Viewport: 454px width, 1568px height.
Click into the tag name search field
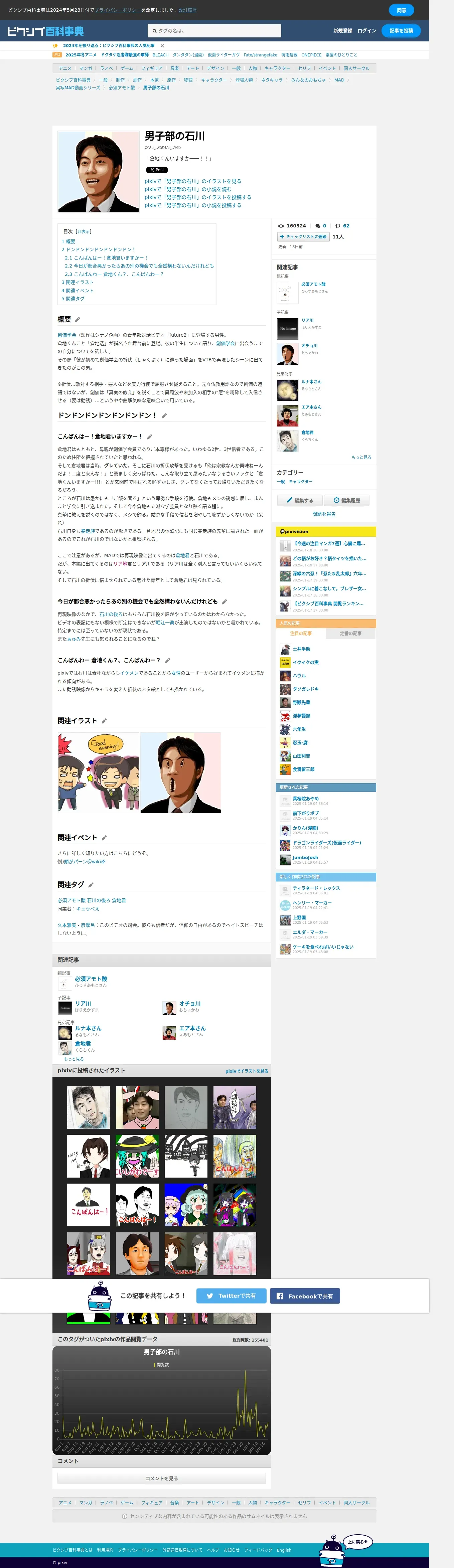coord(214,30)
